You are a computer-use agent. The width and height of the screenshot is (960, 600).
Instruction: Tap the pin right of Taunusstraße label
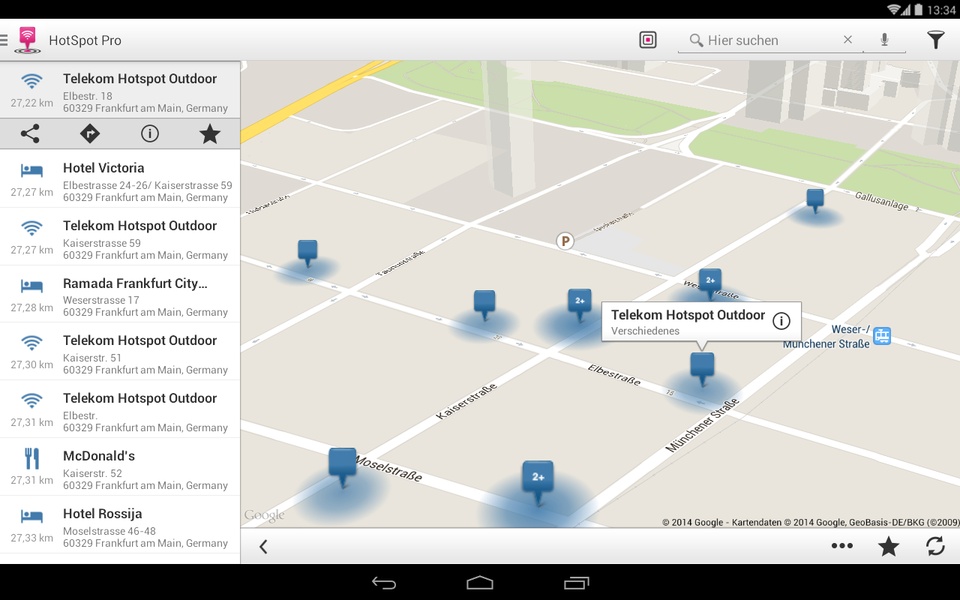pyautogui.click(x=484, y=305)
